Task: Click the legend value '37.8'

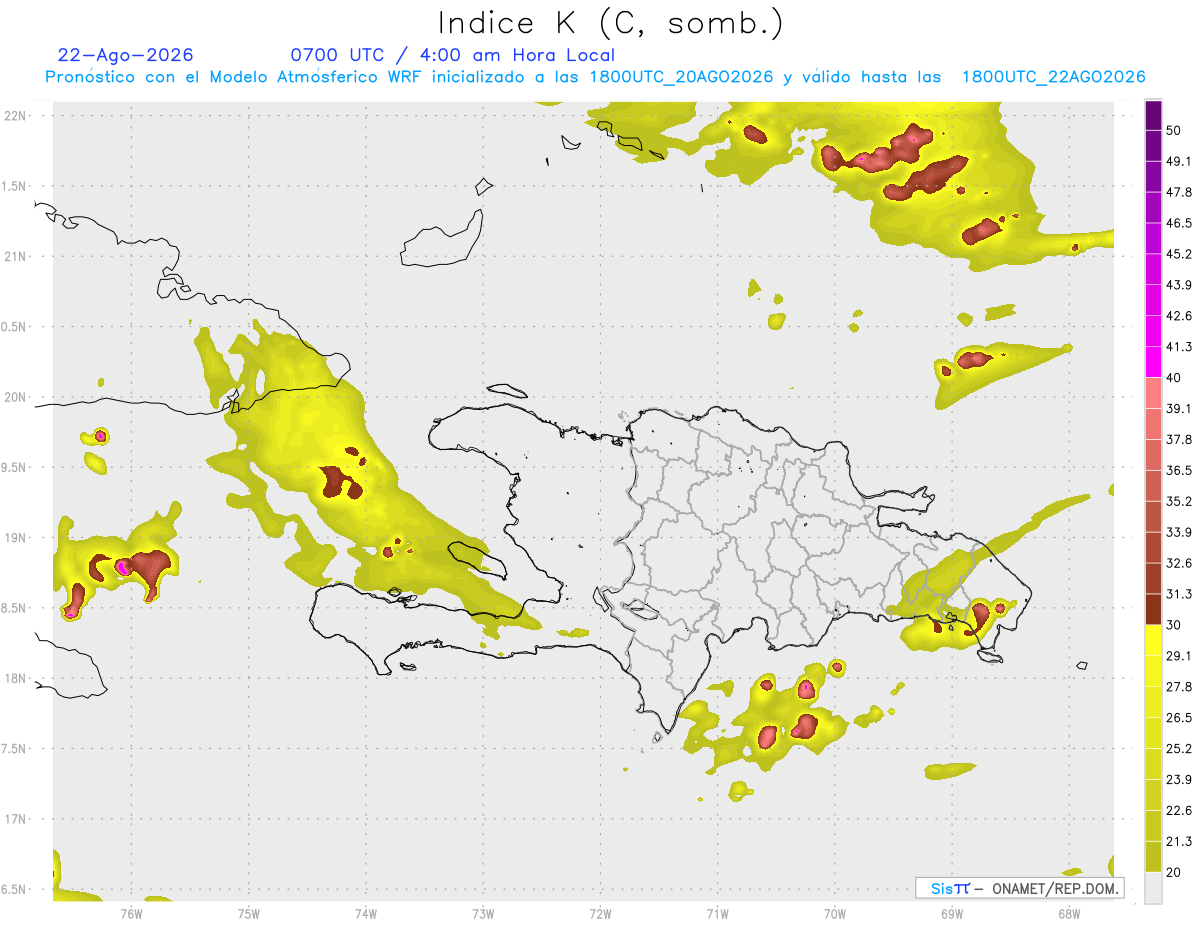Action: tap(1179, 440)
